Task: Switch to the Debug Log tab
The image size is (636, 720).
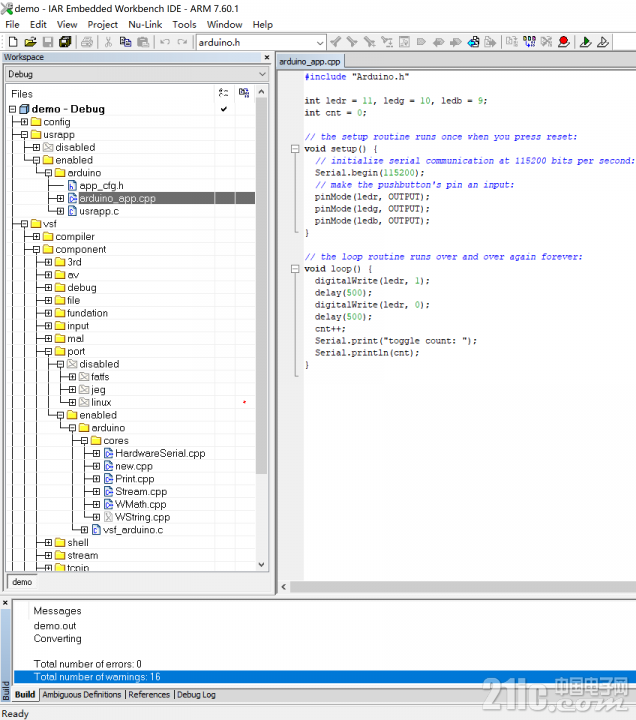Action: coord(196,695)
